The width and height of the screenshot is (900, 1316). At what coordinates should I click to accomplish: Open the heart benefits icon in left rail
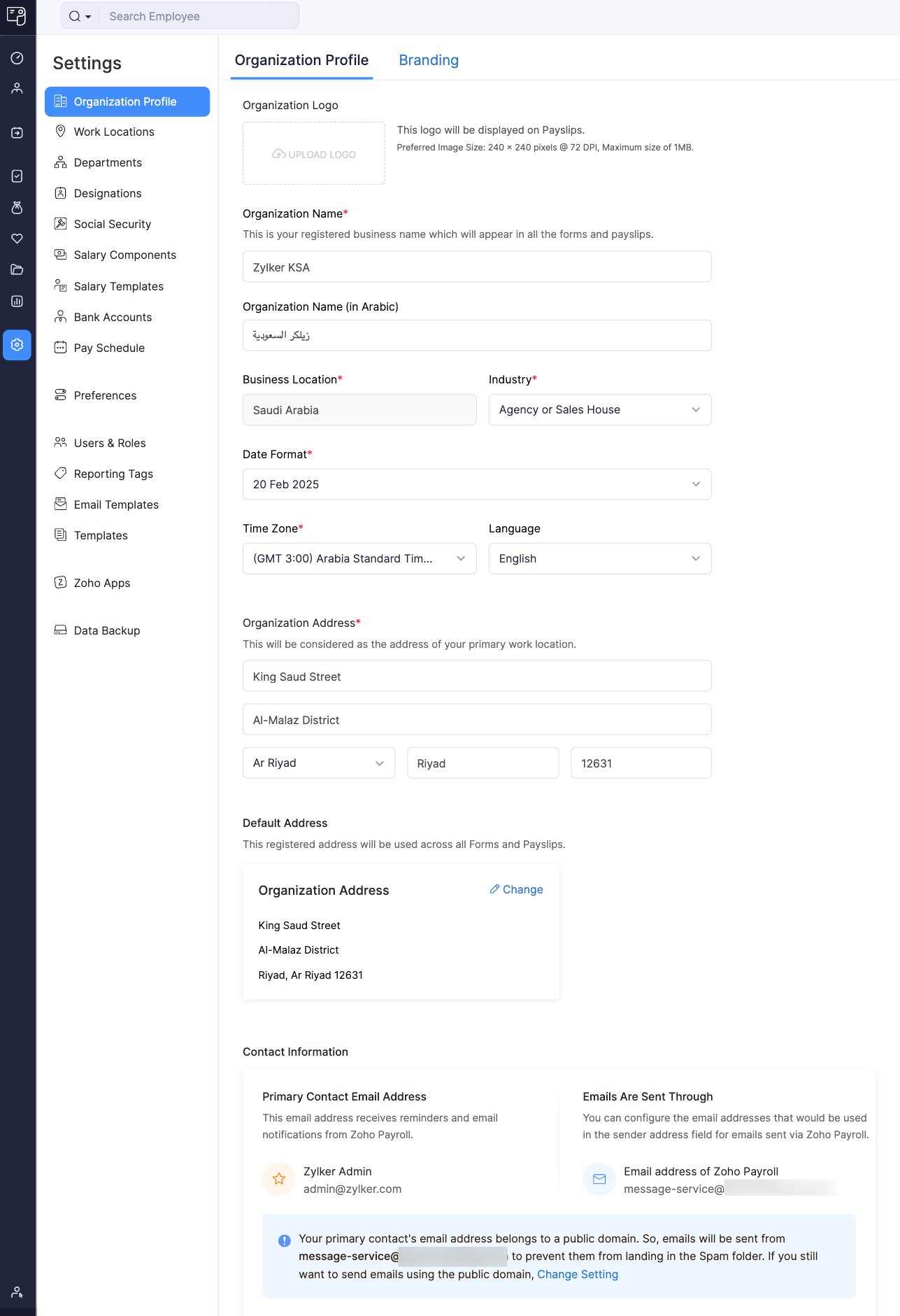pos(17,239)
